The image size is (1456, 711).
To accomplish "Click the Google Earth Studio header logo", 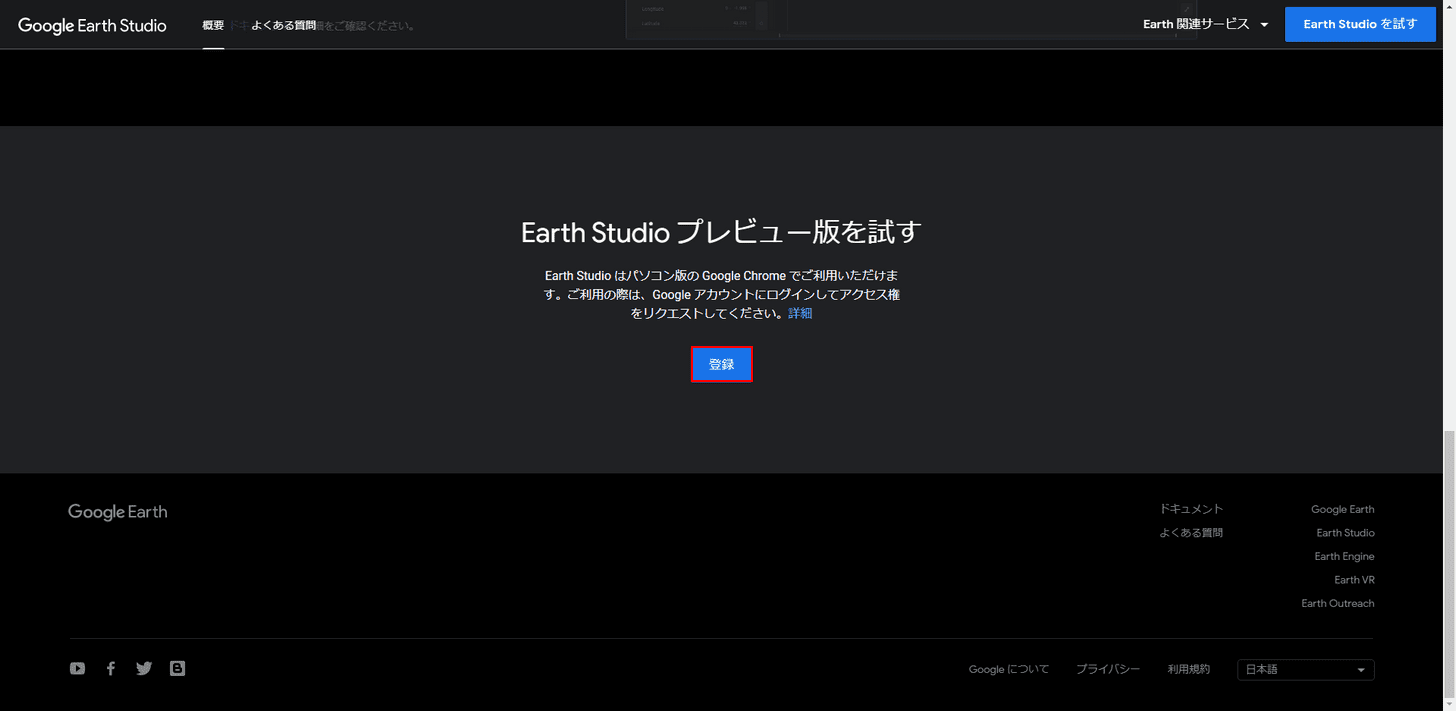I will pyautogui.click(x=92, y=25).
